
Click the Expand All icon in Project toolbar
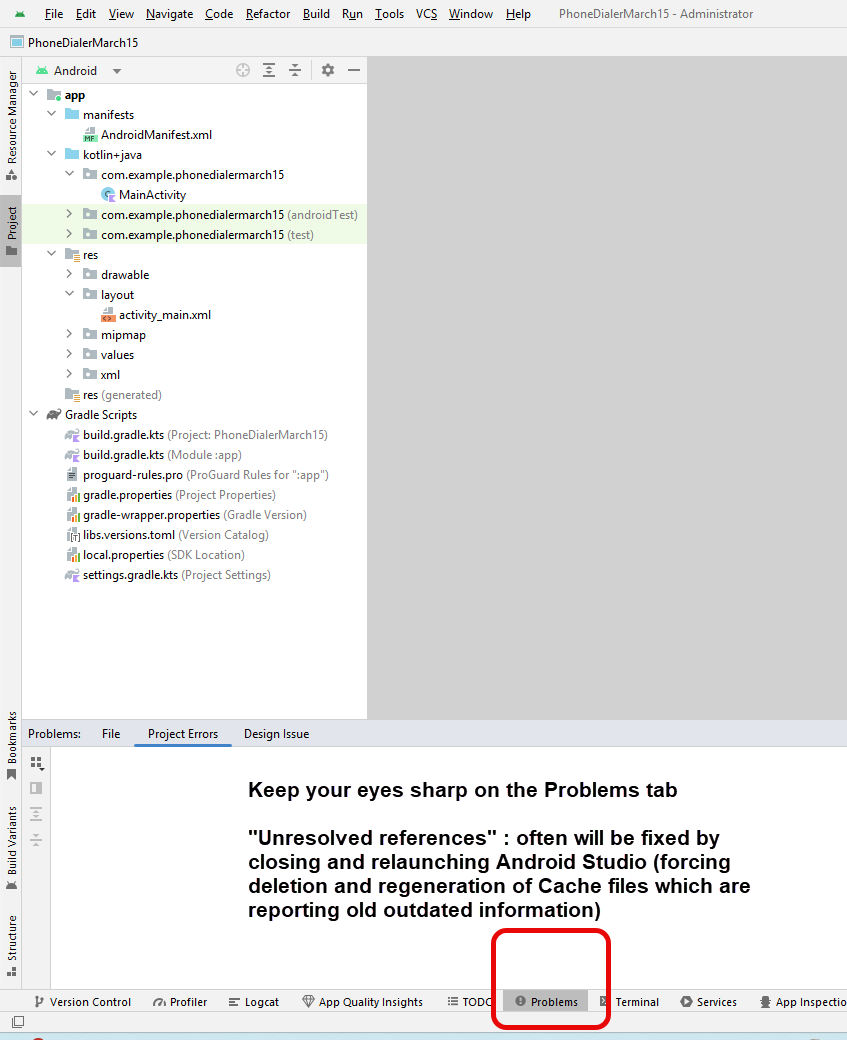(x=269, y=70)
